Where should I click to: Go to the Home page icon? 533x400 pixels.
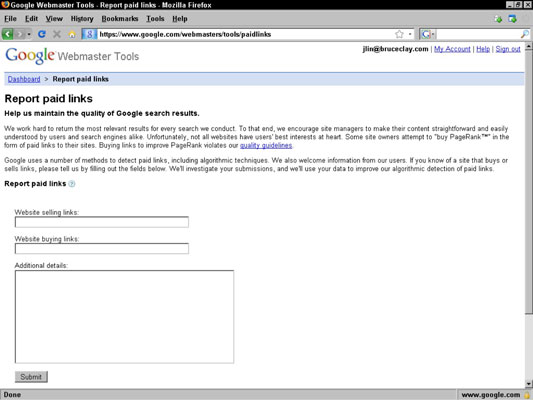(x=72, y=34)
